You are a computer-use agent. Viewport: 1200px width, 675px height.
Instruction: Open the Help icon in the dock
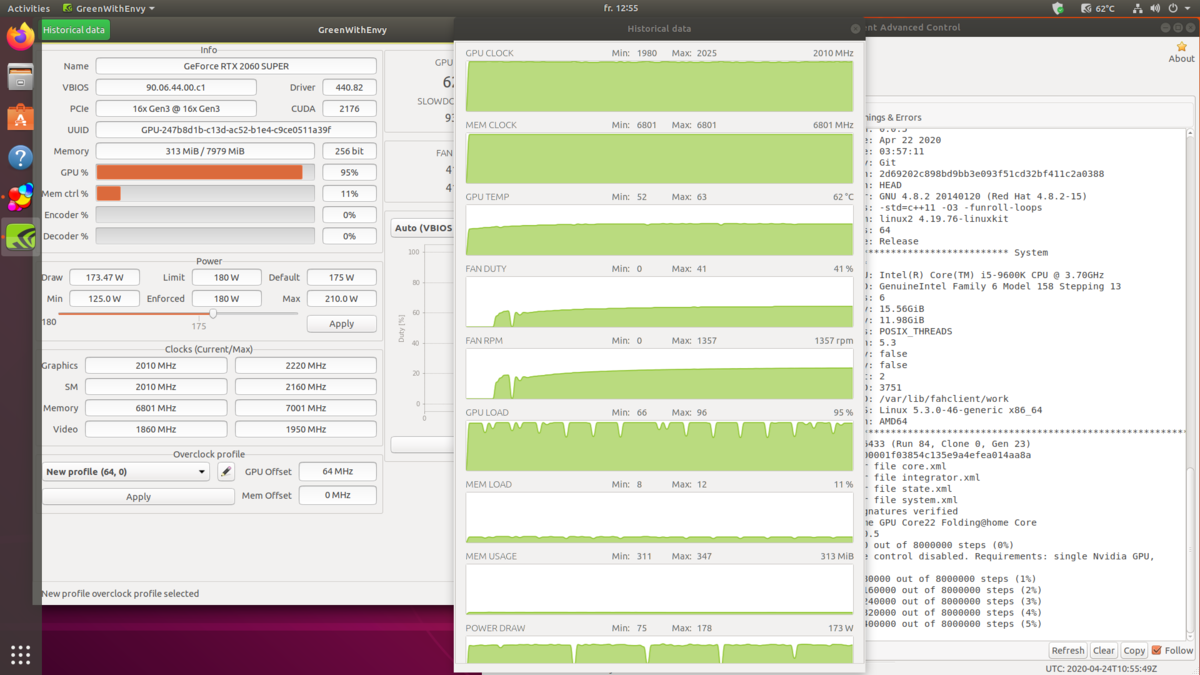(x=20, y=157)
